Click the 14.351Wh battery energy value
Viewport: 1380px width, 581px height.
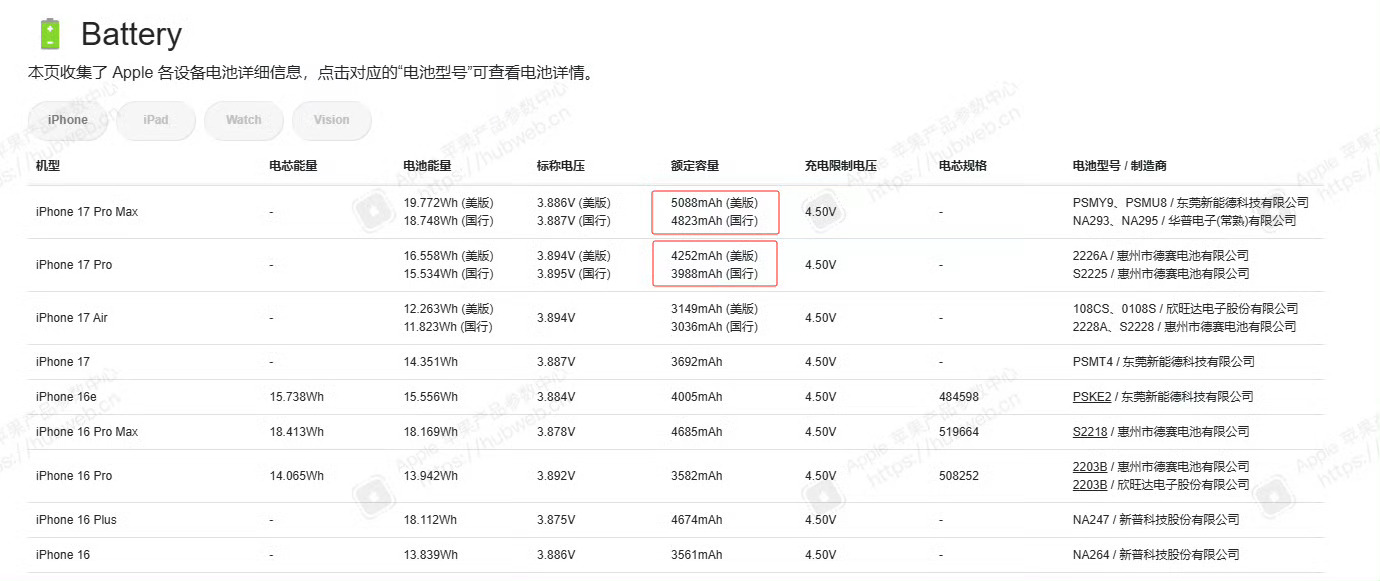[x=430, y=362]
